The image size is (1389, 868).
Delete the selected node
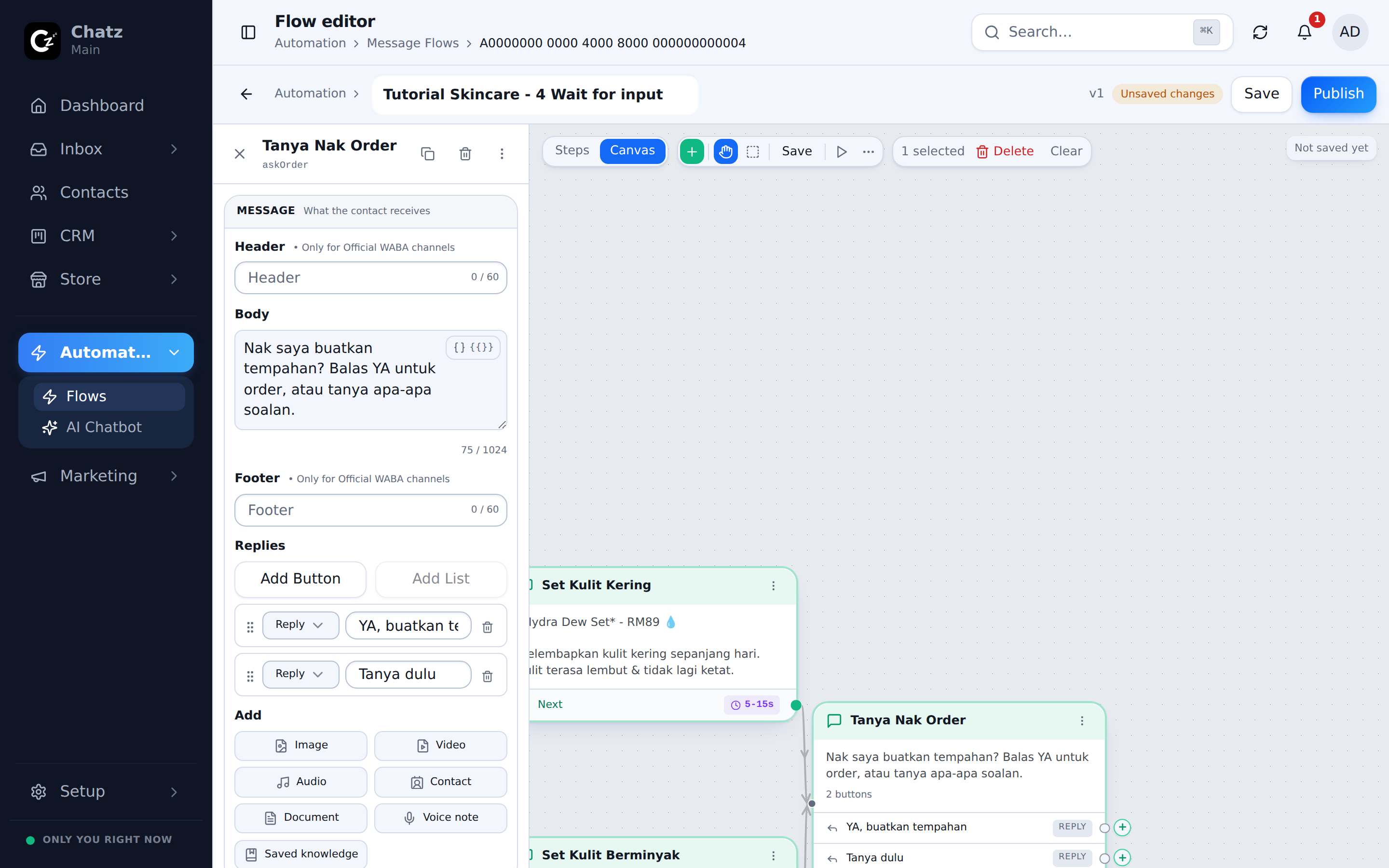point(1005,151)
